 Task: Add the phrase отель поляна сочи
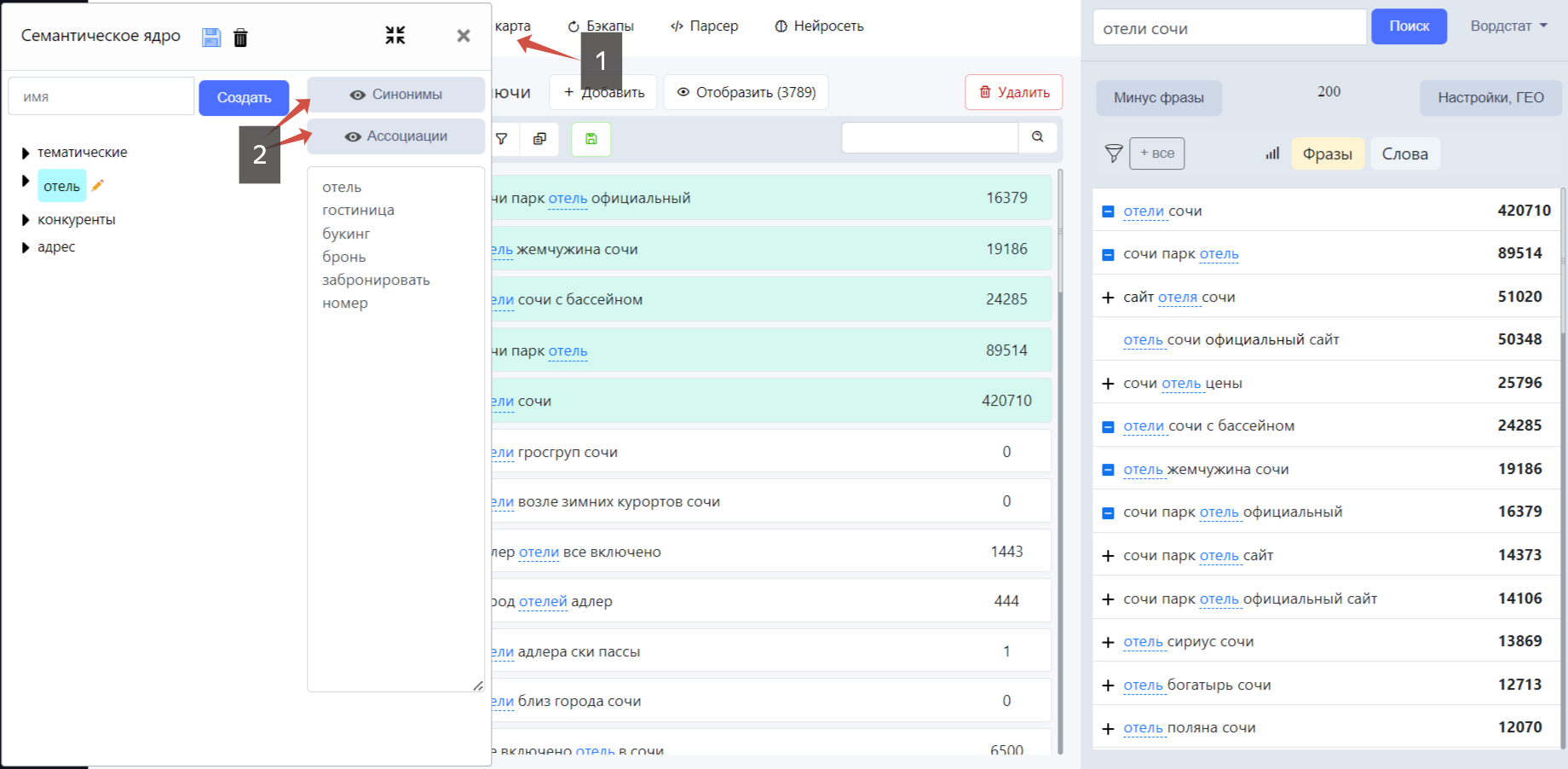tap(1108, 729)
